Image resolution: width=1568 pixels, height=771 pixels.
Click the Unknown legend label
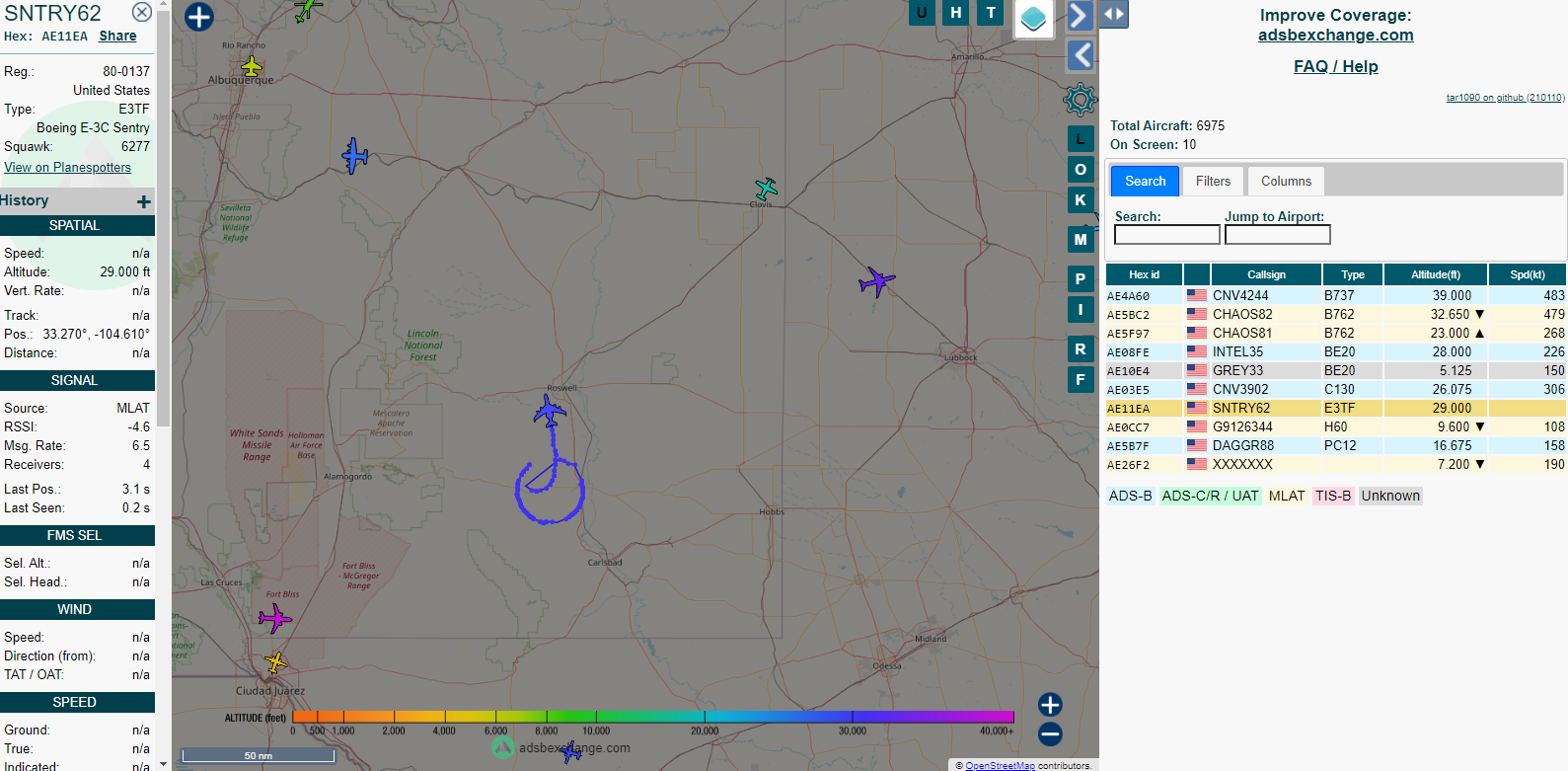tap(1390, 496)
